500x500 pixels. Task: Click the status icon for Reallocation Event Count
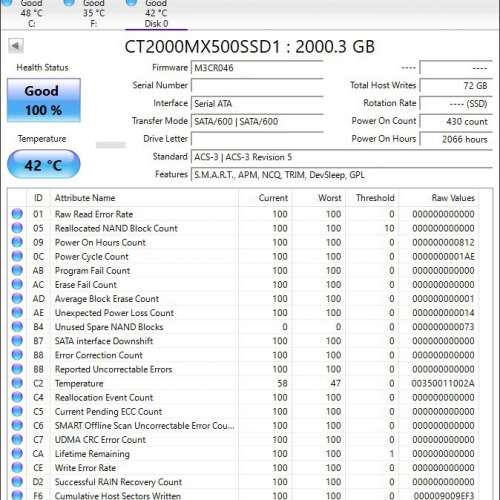pos(17,397)
